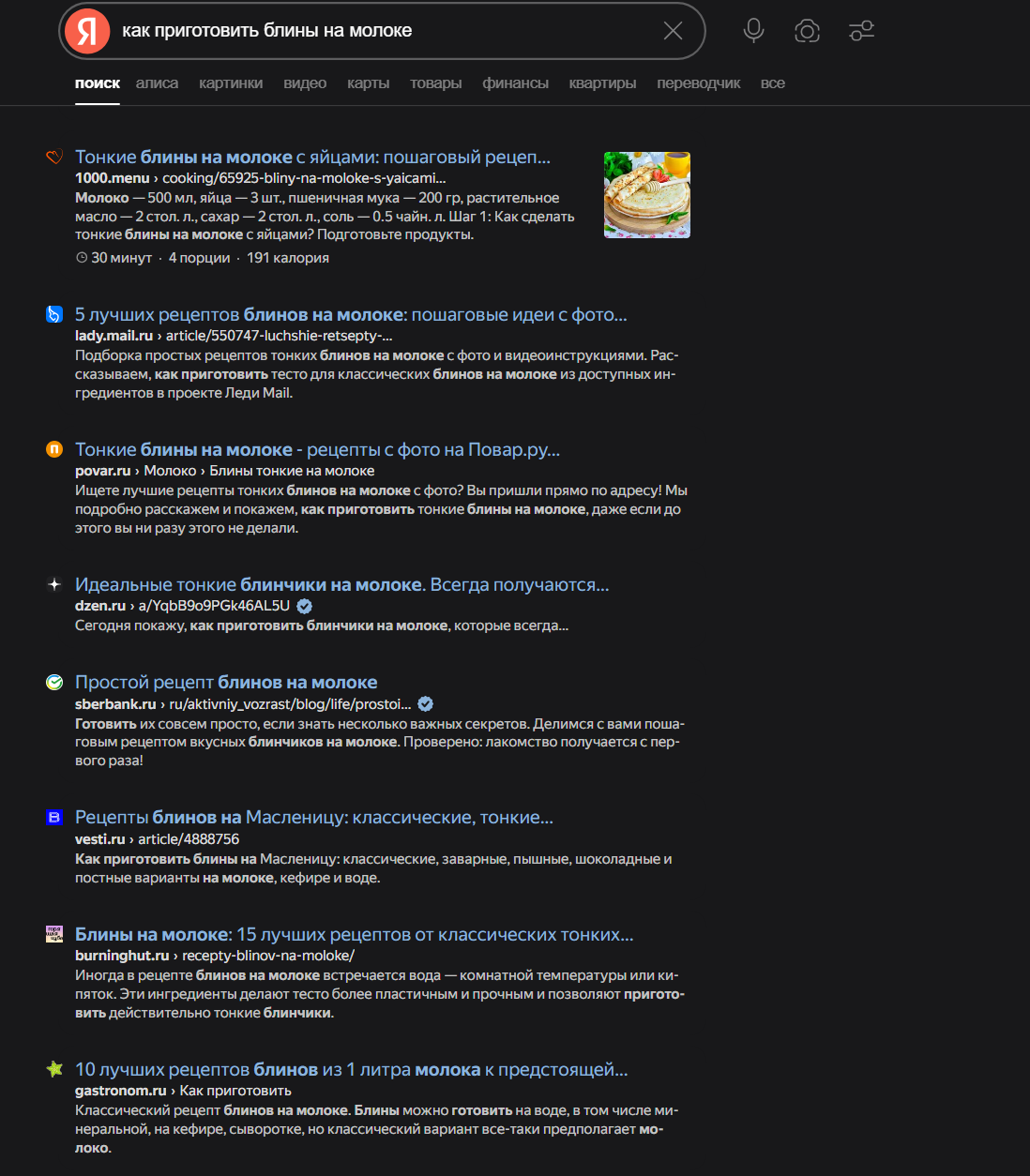Open the pancake recipe thumbnail image
The width and height of the screenshot is (1030, 1176).
pos(647,195)
